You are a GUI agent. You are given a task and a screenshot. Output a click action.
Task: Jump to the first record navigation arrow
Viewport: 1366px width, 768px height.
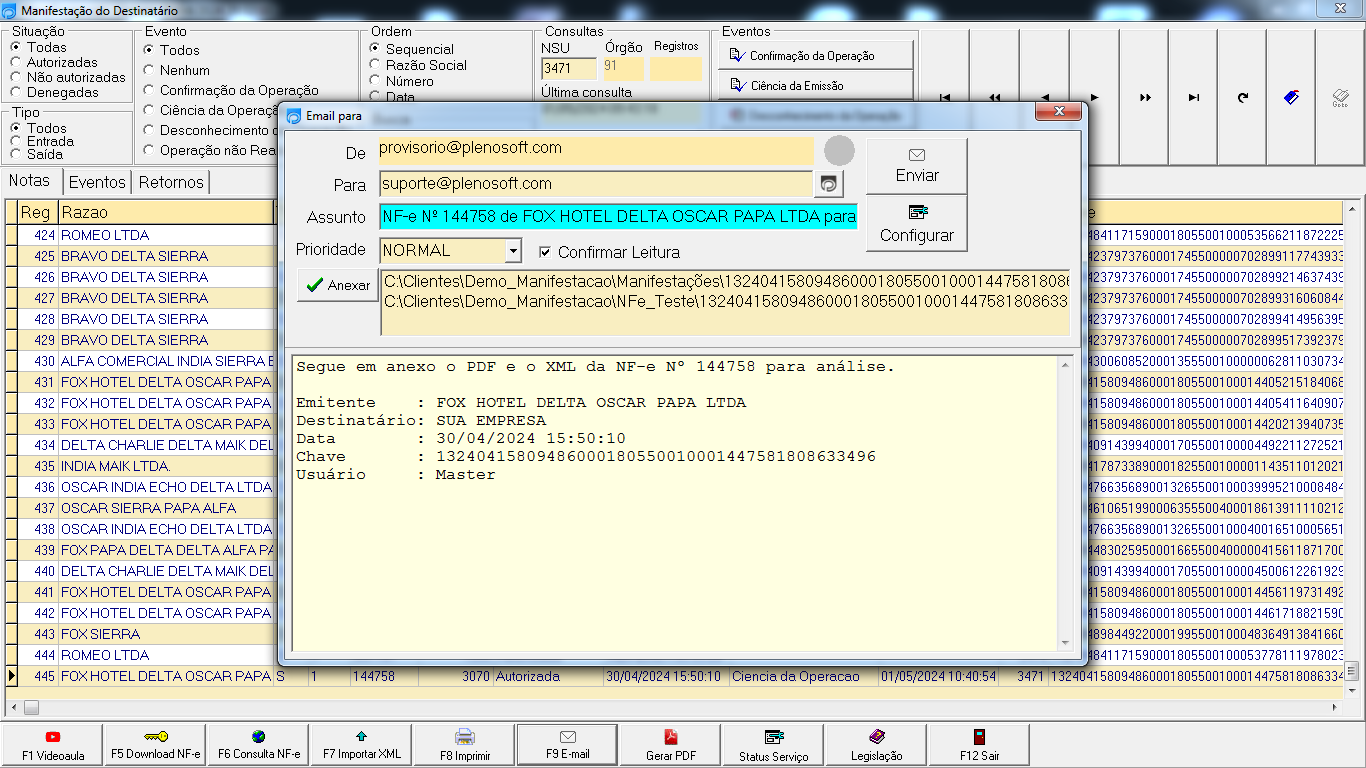coord(945,97)
